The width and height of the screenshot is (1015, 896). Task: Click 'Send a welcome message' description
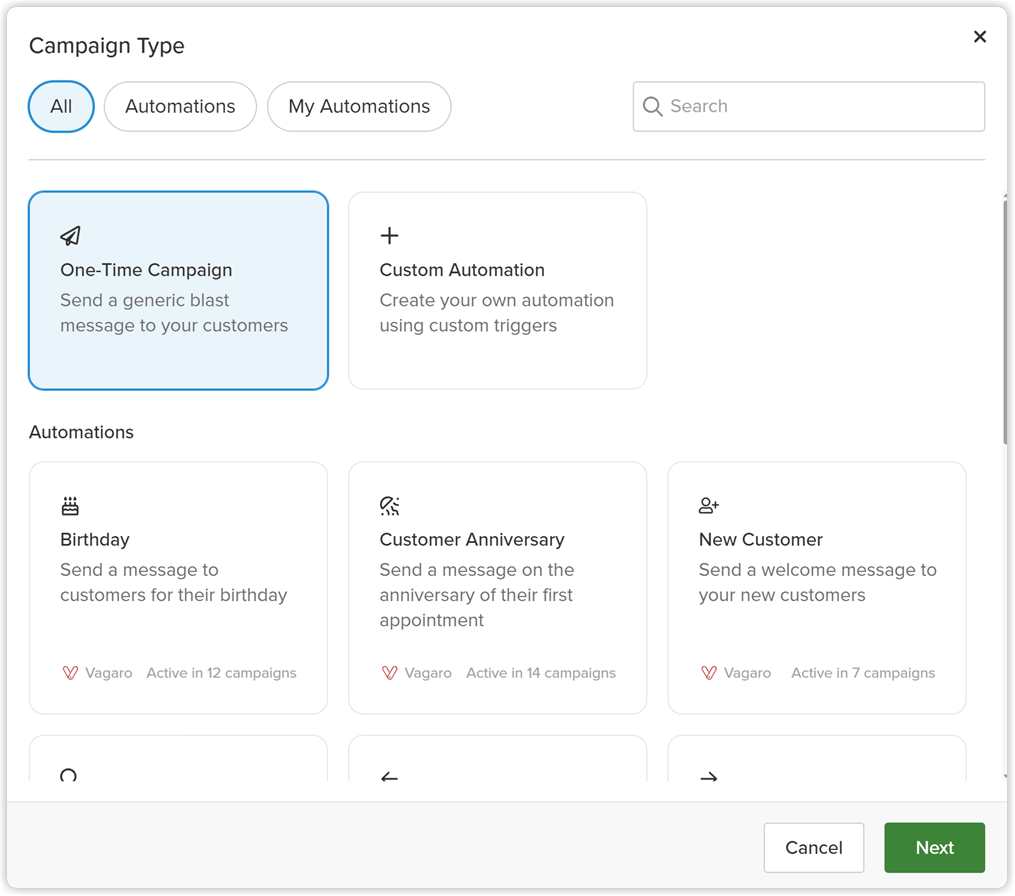pyautogui.click(x=818, y=582)
